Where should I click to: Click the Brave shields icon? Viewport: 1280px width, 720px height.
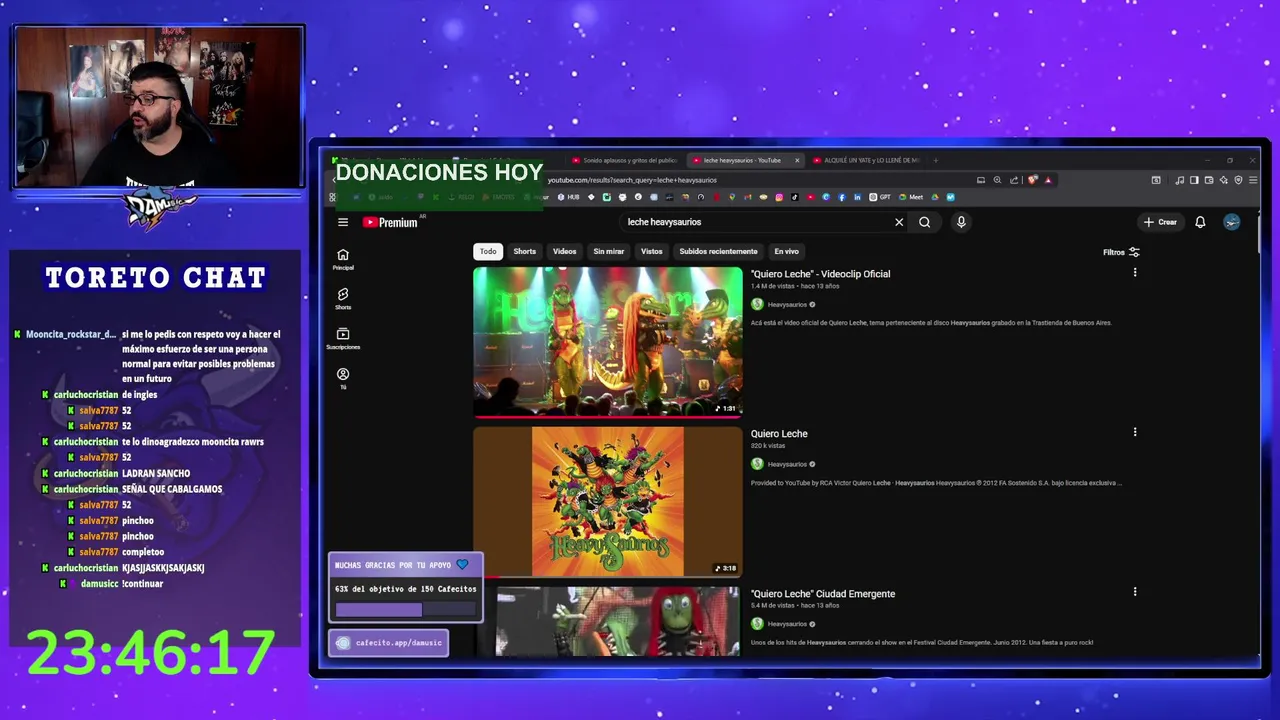pos(1033,180)
